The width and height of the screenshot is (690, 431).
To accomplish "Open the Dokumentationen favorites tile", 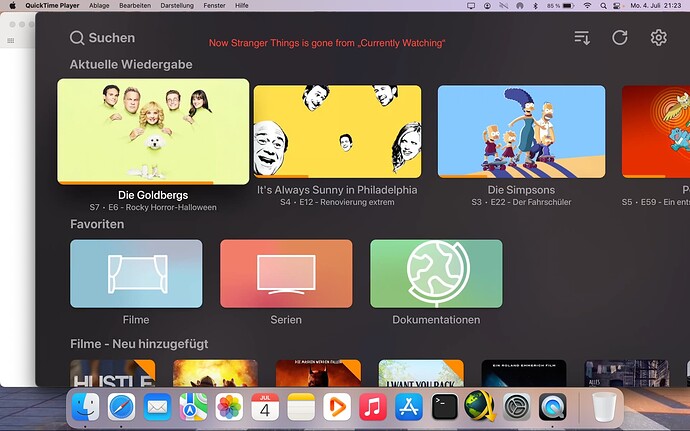I will click(x=437, y=273).
